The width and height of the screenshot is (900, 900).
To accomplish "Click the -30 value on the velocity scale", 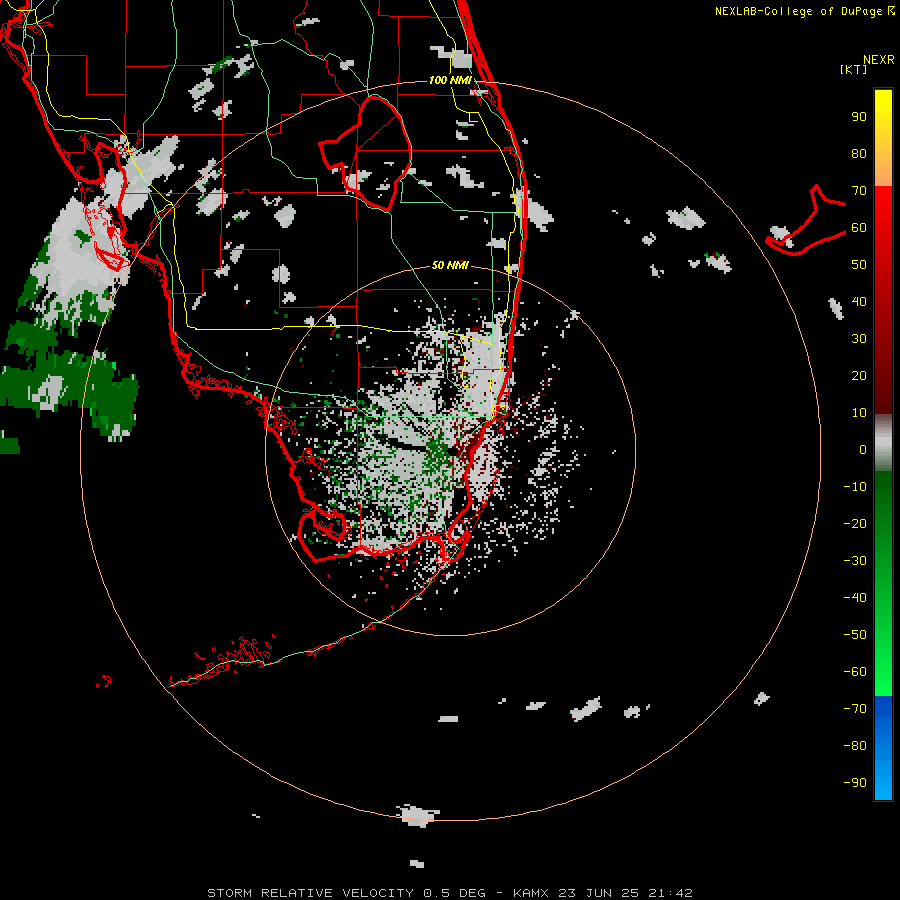I will pyautogui.click(x=855, y=561).
